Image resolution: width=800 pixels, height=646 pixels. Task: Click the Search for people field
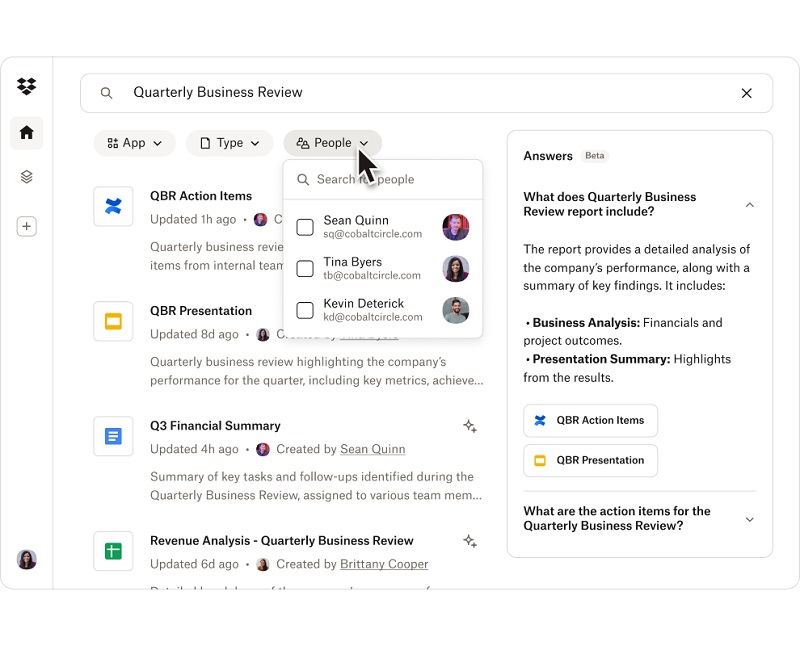[390, 180]
